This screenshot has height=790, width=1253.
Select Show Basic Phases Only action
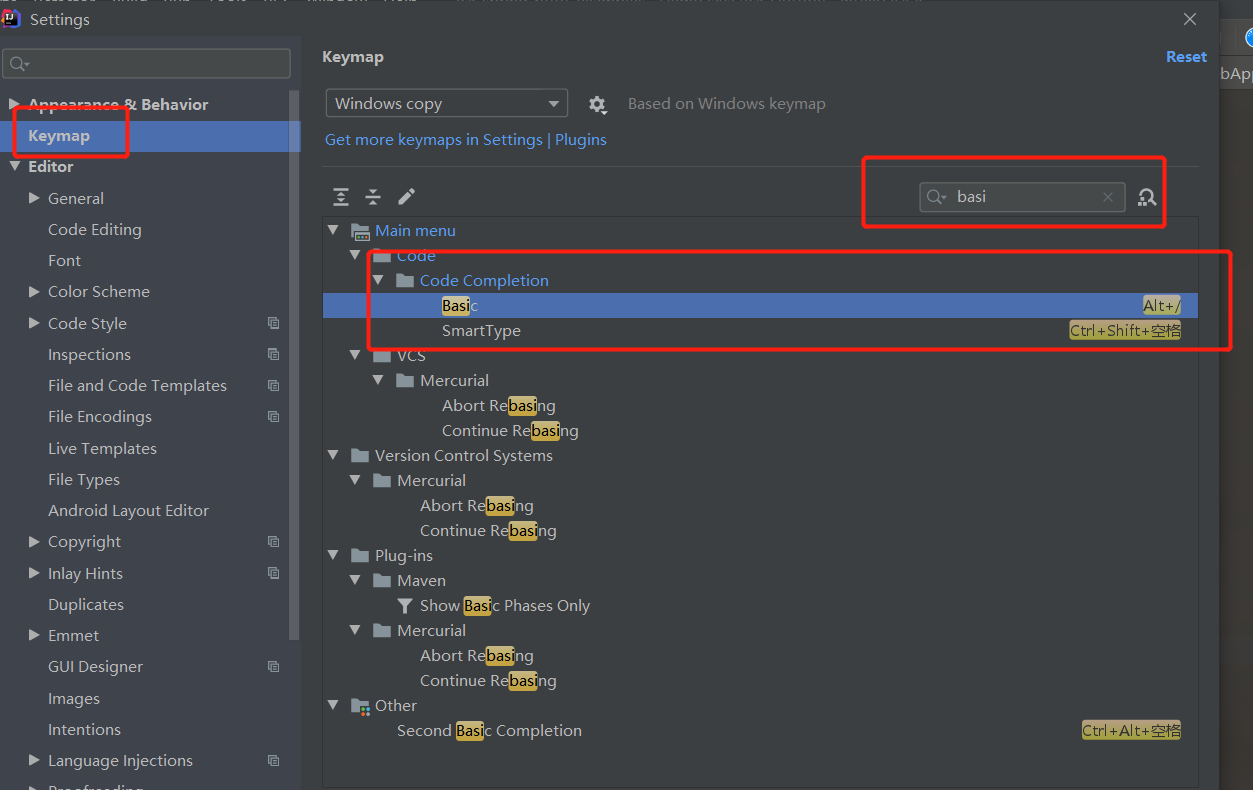click(x=760, y=606)
